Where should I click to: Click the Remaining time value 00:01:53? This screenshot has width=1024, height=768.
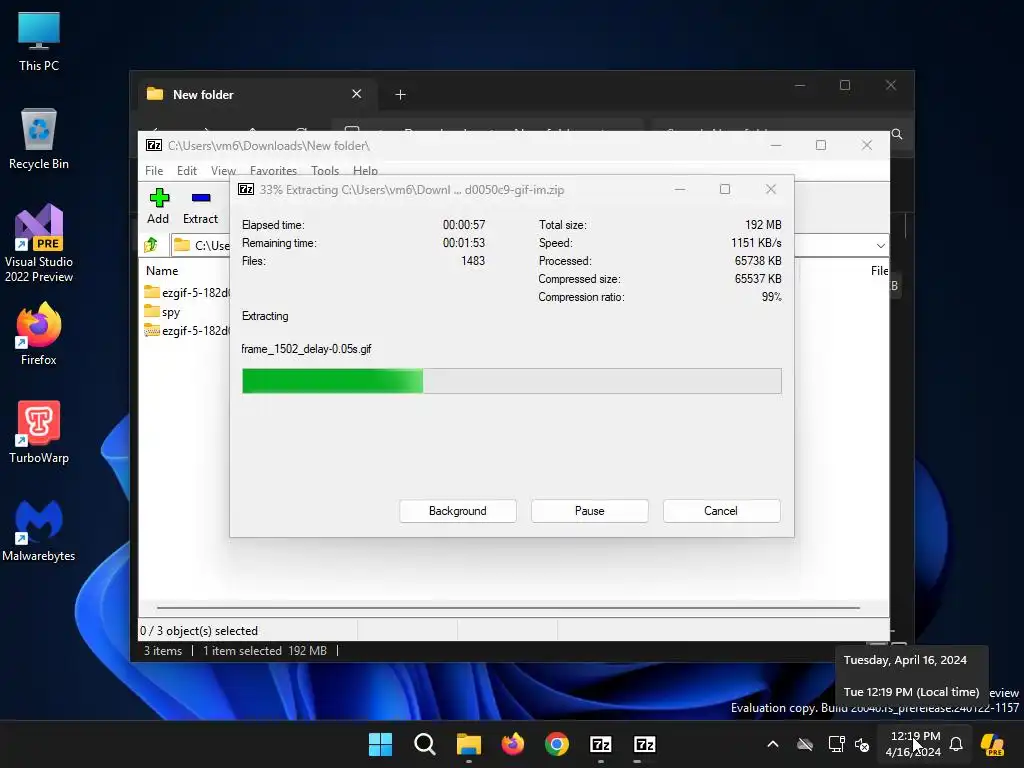point(464,243)
